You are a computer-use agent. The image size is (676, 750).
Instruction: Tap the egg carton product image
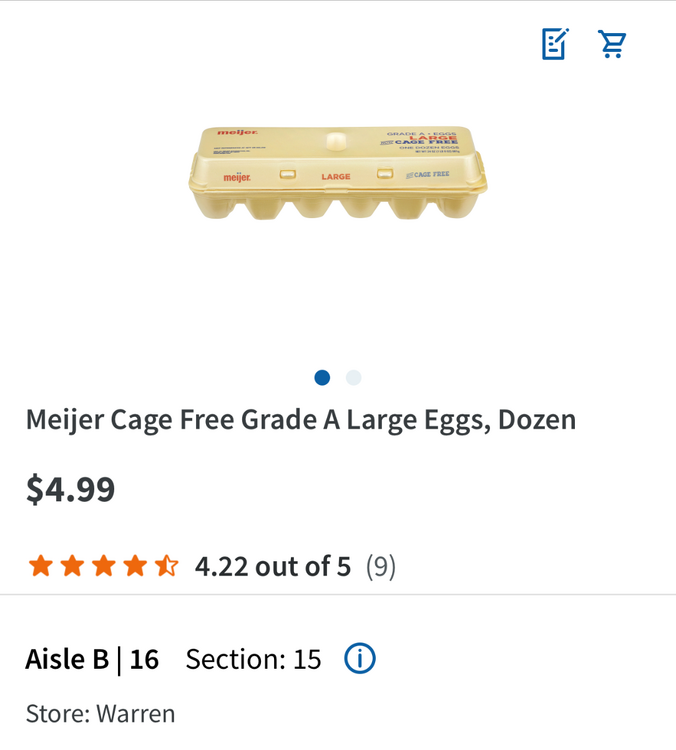[x=338, y=174]
